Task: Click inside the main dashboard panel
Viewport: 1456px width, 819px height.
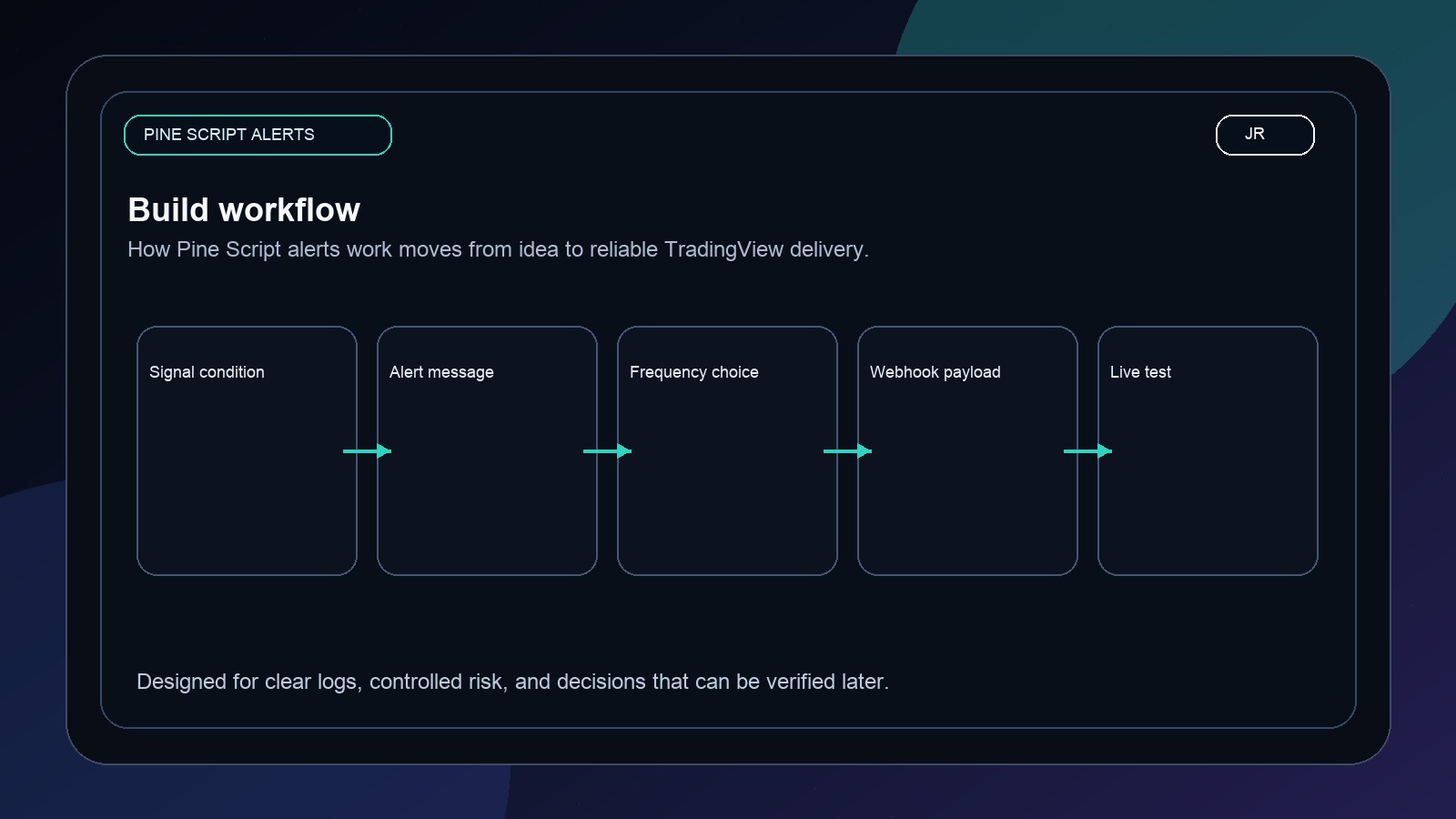Action: coord(728,619)
